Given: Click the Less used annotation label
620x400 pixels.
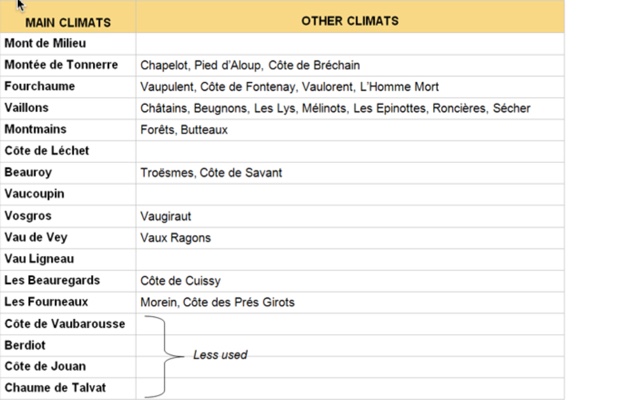Looking at the screenshot, I should coord(219,355).
